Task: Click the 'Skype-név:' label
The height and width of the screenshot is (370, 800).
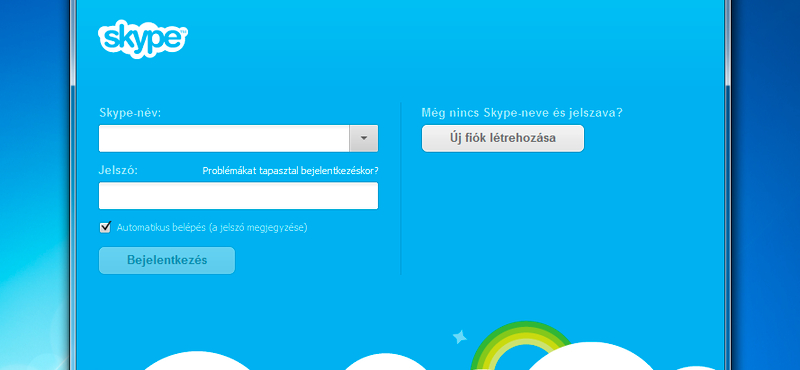Action: (x=130, y=113)
